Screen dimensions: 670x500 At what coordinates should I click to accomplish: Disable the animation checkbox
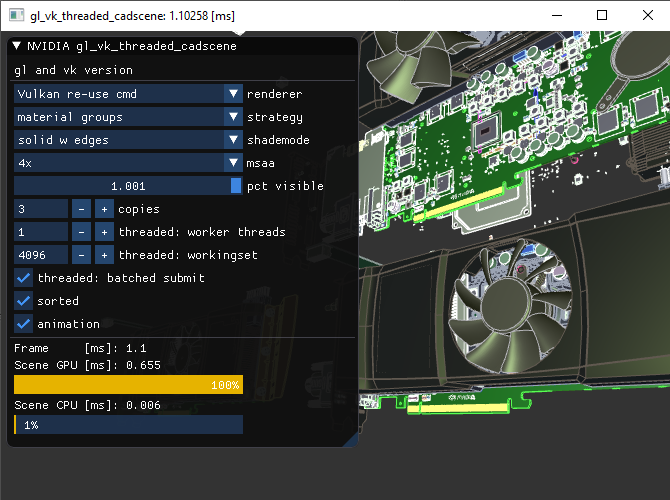point(24,324)
